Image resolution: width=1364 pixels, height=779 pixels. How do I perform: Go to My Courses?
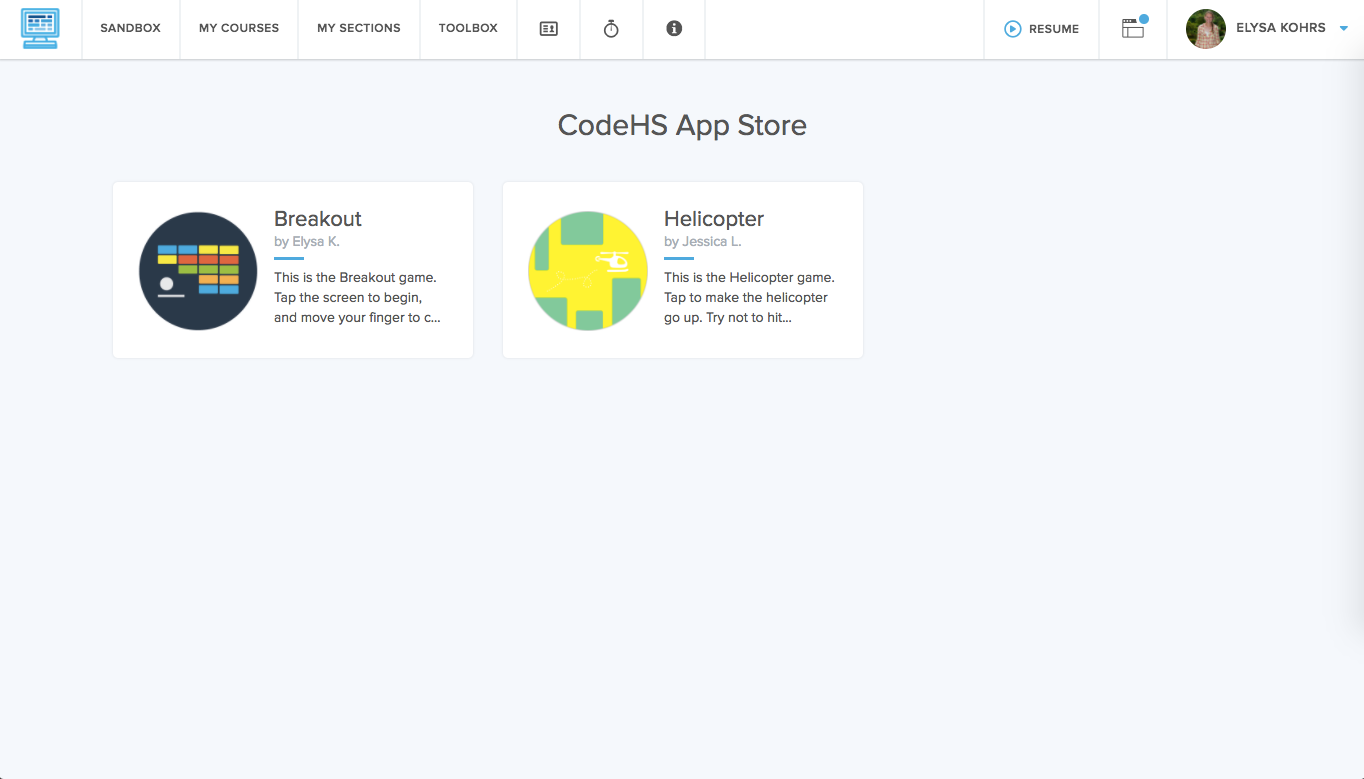coord(239,29)
